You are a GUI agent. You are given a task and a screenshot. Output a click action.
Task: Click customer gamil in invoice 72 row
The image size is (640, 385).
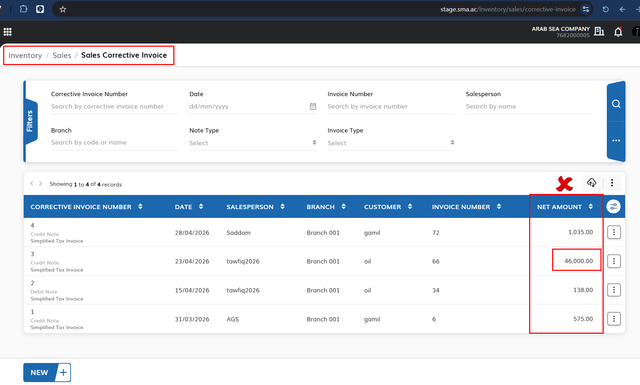372,233
